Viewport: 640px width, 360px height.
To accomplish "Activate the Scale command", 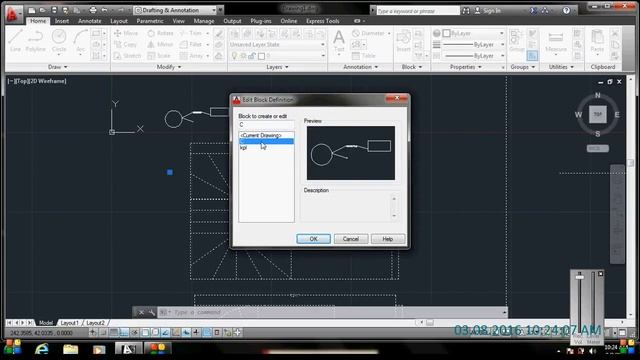I will point(159,56).
